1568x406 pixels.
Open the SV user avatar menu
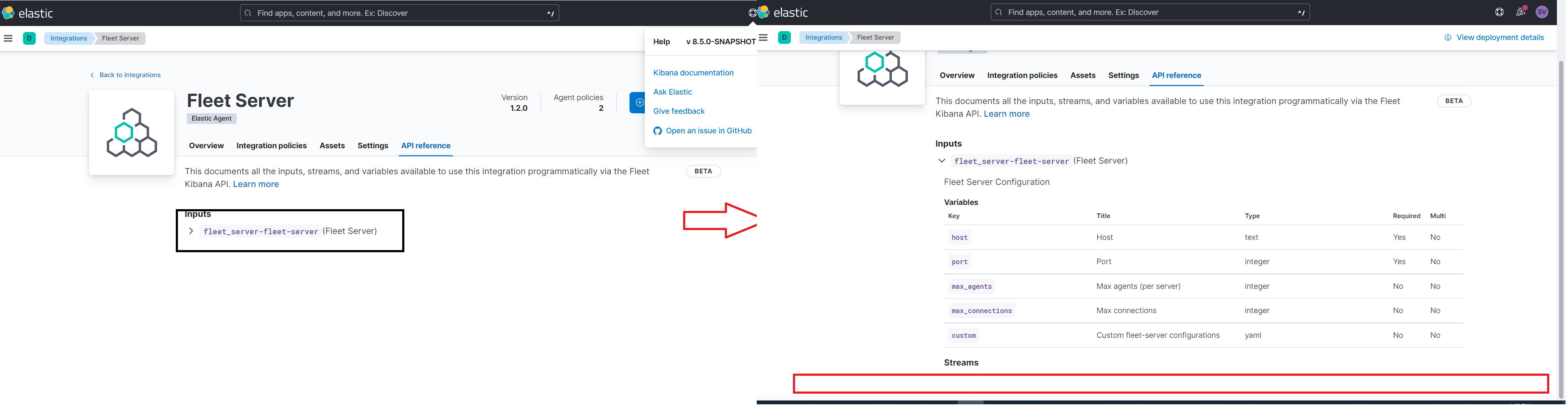[x=1542, y=12]
